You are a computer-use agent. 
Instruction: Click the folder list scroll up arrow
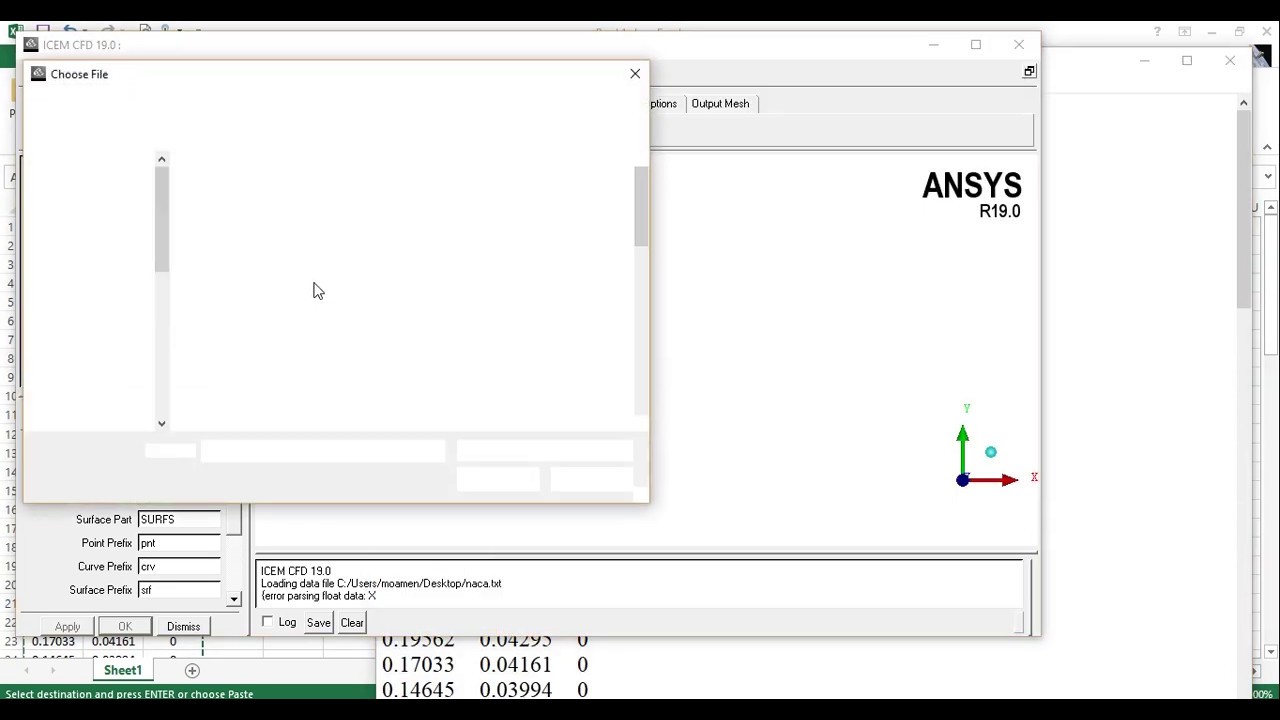click(x=161, y=159)
